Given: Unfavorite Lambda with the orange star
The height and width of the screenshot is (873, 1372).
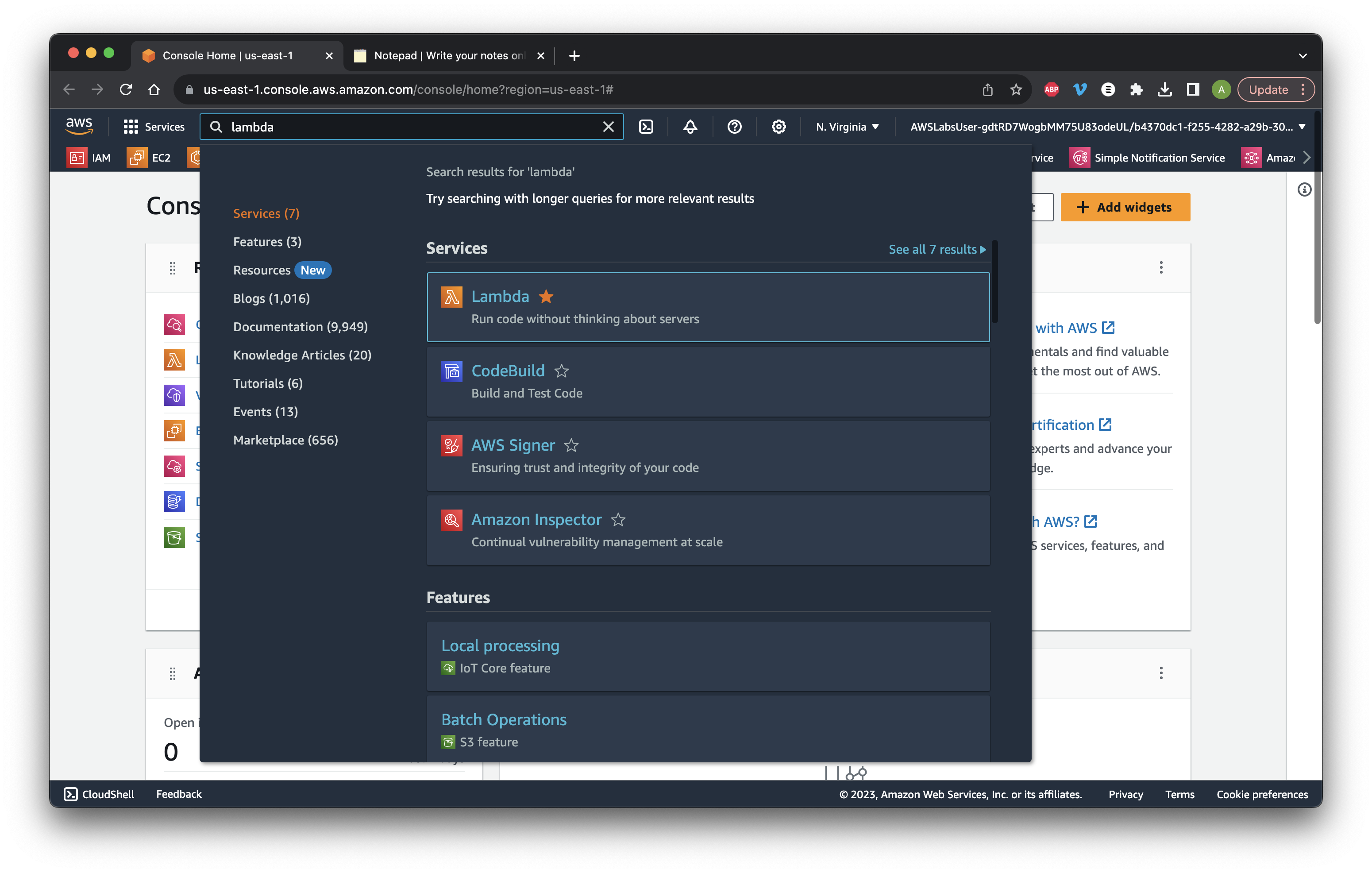Looking at the screenshot, I should [546, 296].
